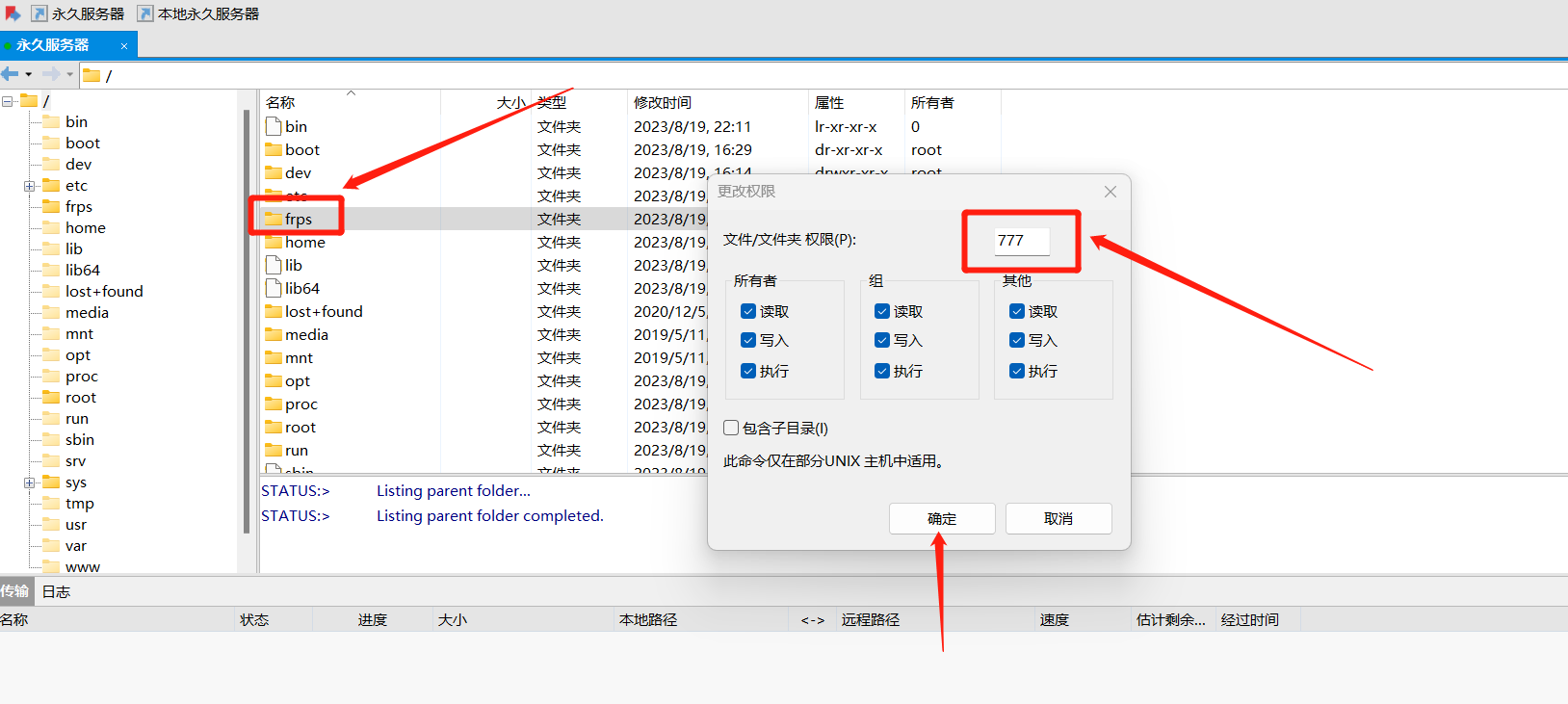Image resolution: width=1568 pixels, height=704 pixels.
Task: Click lost+found folder icon in file list
Action: pyautogui.click(x=274, y=311)
